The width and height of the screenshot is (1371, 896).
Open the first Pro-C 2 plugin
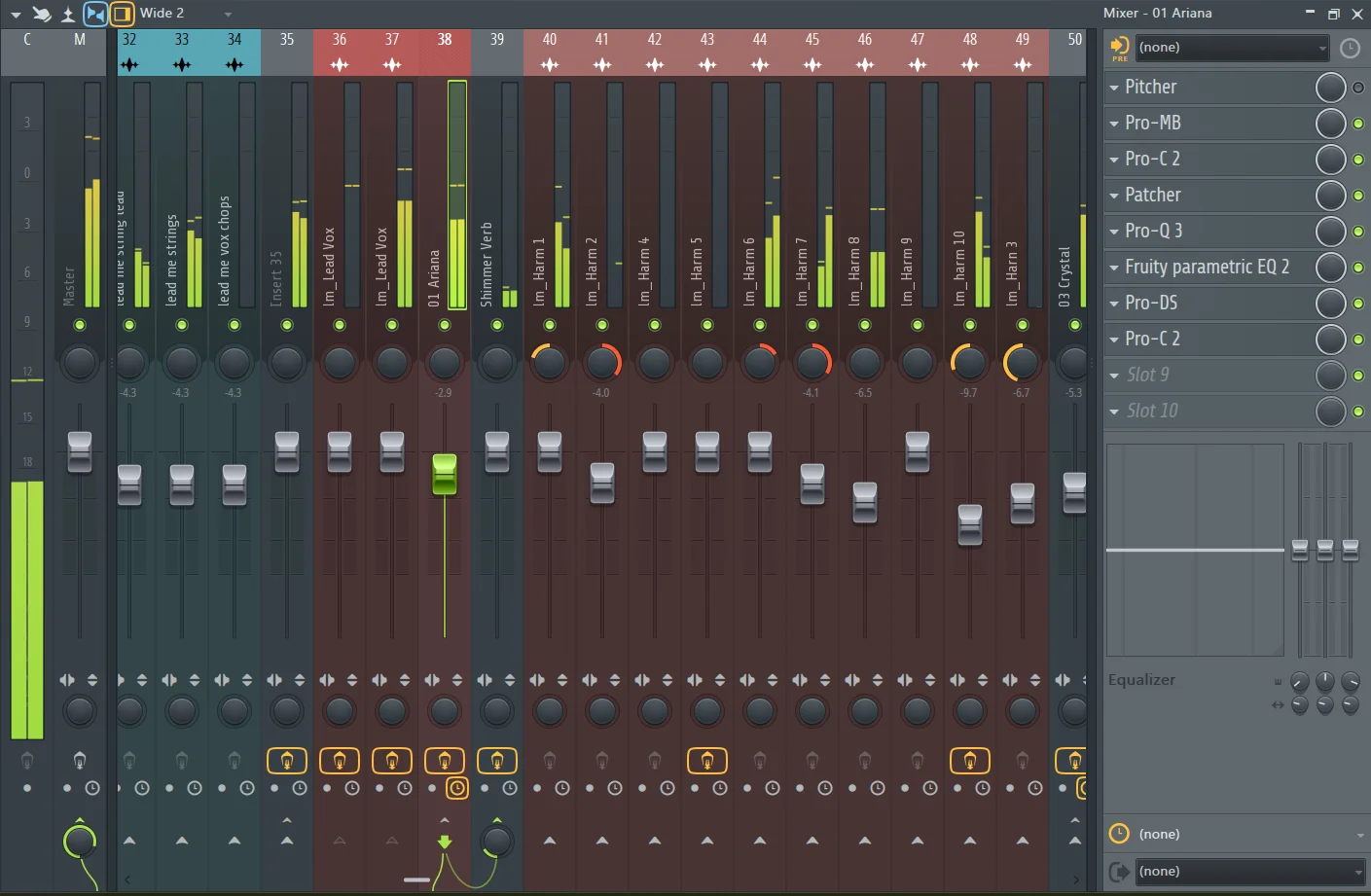pyautogui.click(x=1153, y=159)
